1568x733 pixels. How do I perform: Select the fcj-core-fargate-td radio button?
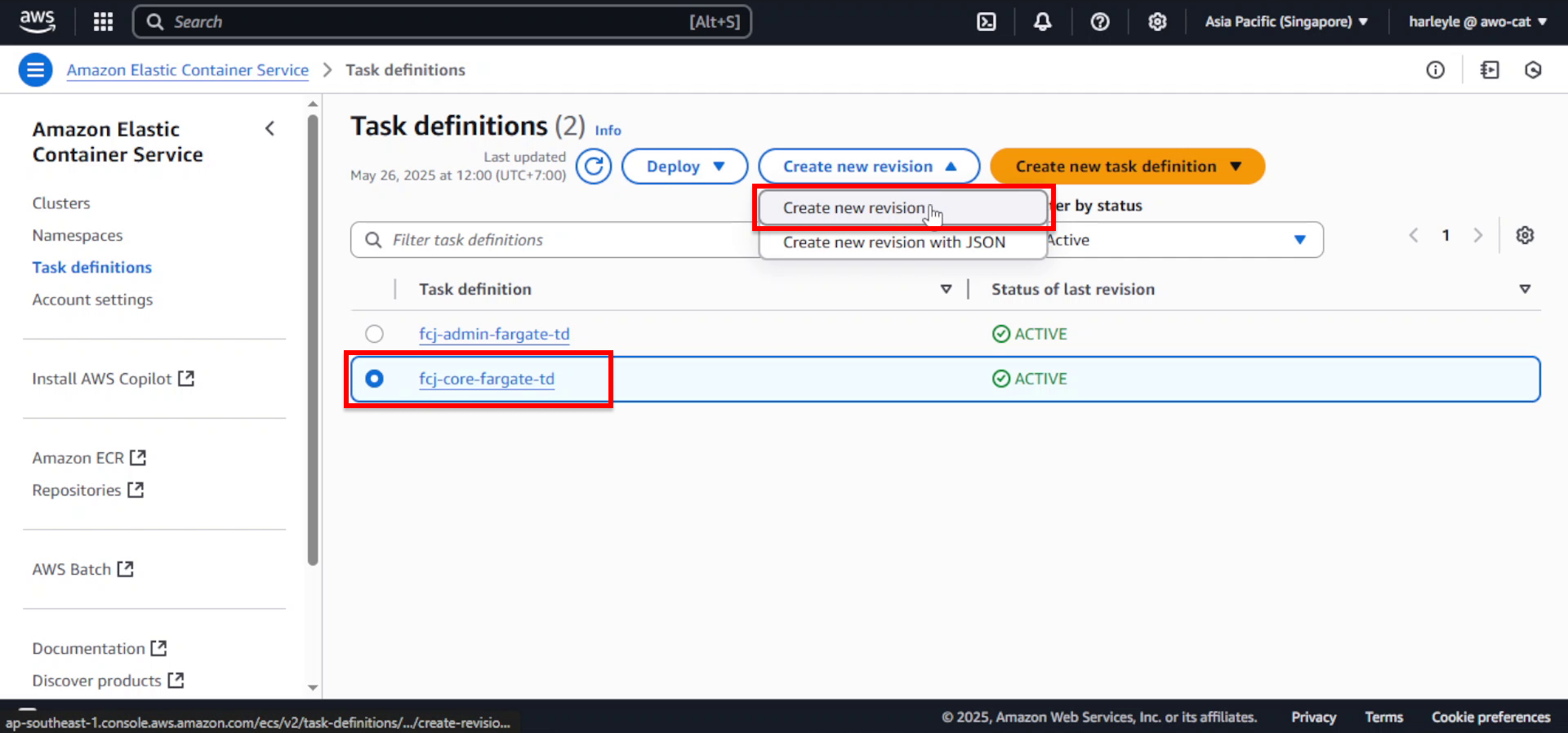374,379
